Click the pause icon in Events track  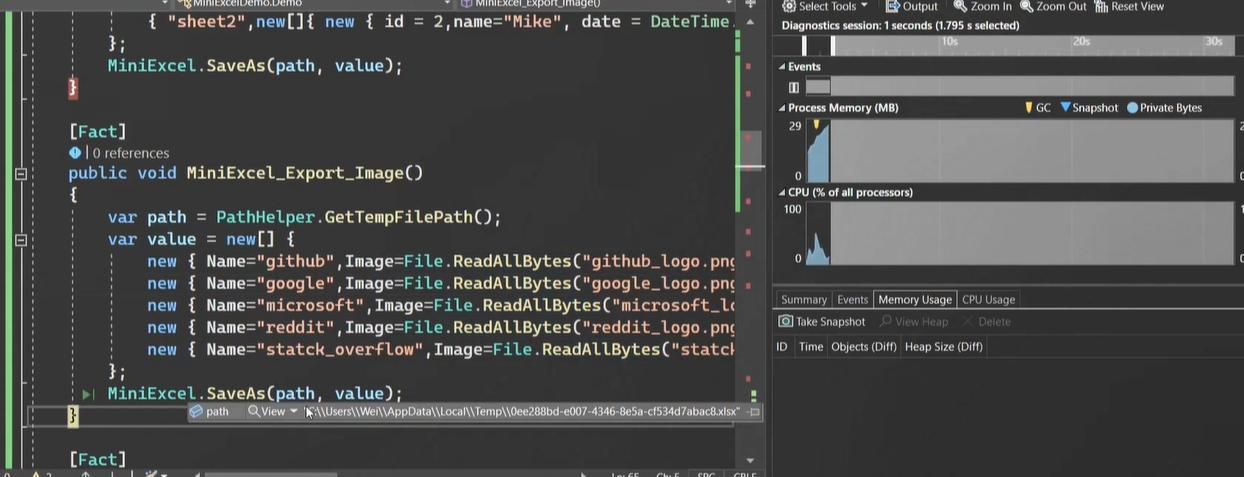(x=794, y=87)
